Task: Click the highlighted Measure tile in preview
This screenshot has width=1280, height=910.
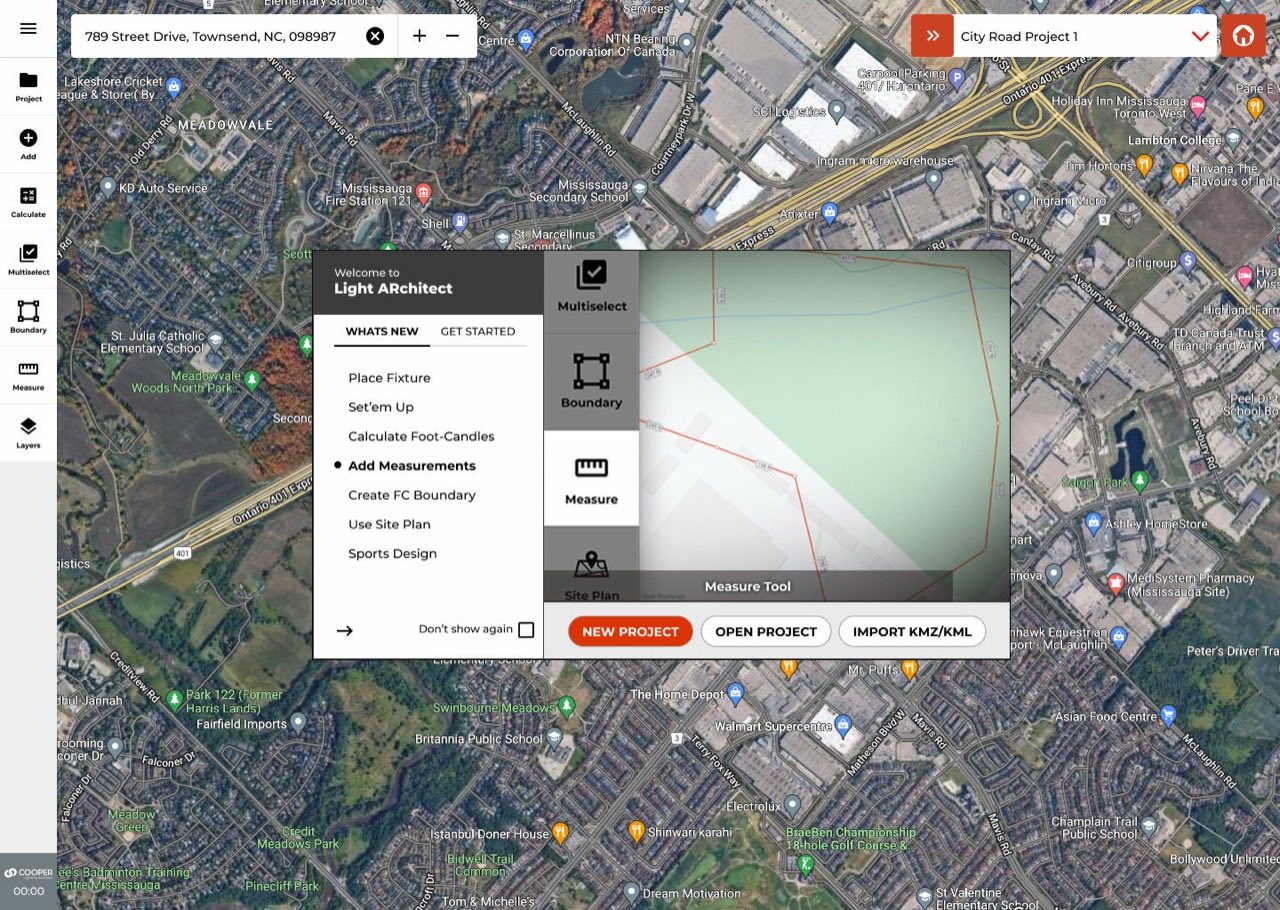Action: [x=591, y=479]
